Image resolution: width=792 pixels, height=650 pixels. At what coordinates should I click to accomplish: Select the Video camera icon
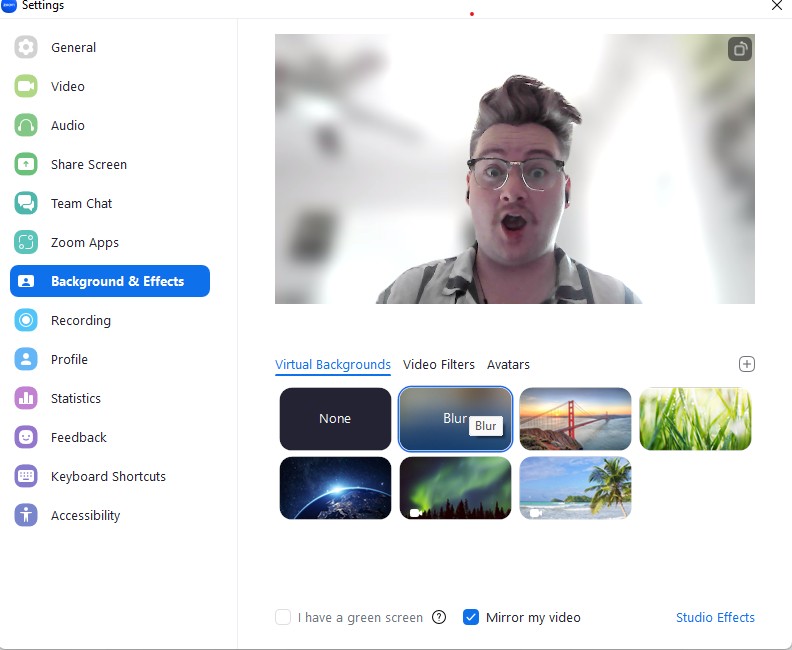coord(26,86)
